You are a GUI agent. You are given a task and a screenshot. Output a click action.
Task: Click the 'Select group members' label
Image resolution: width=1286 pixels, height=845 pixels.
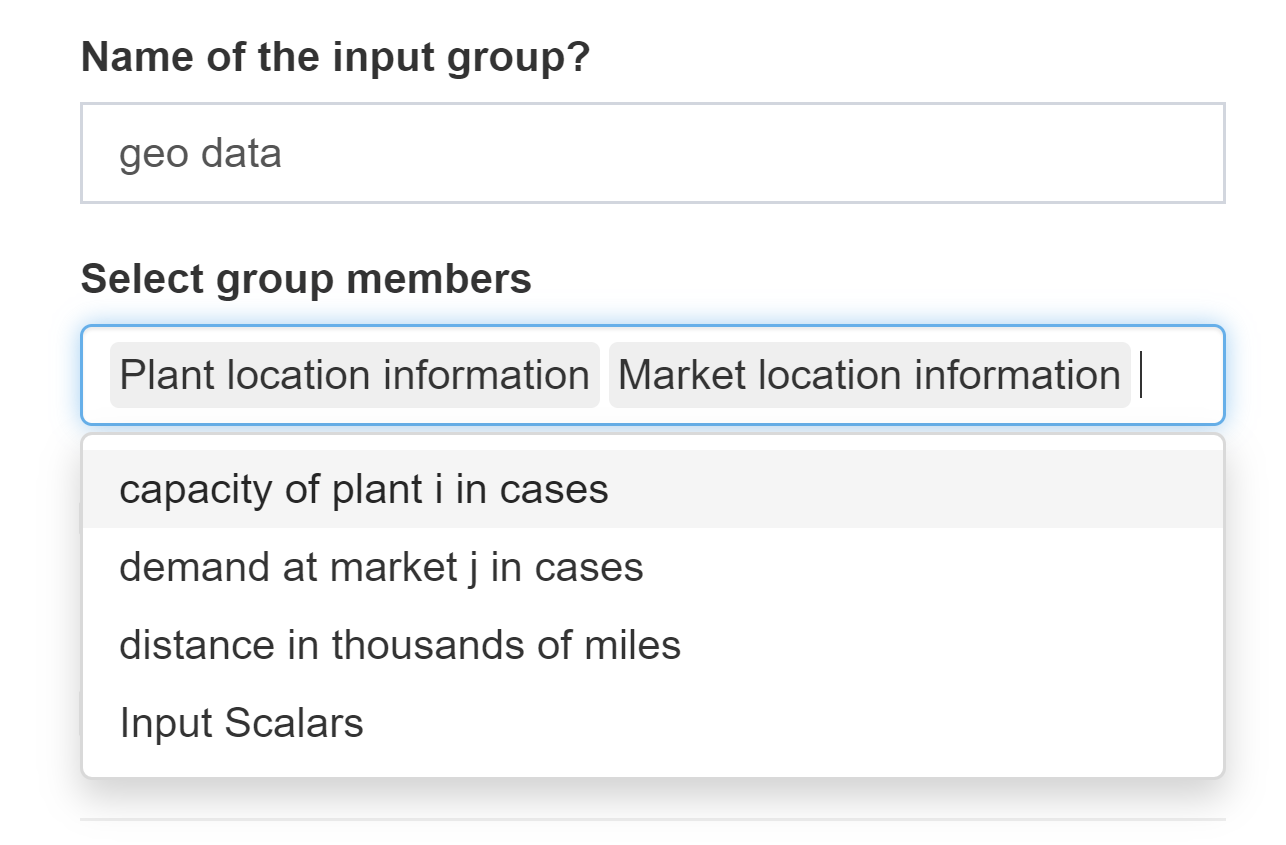(x=306, y=279)
